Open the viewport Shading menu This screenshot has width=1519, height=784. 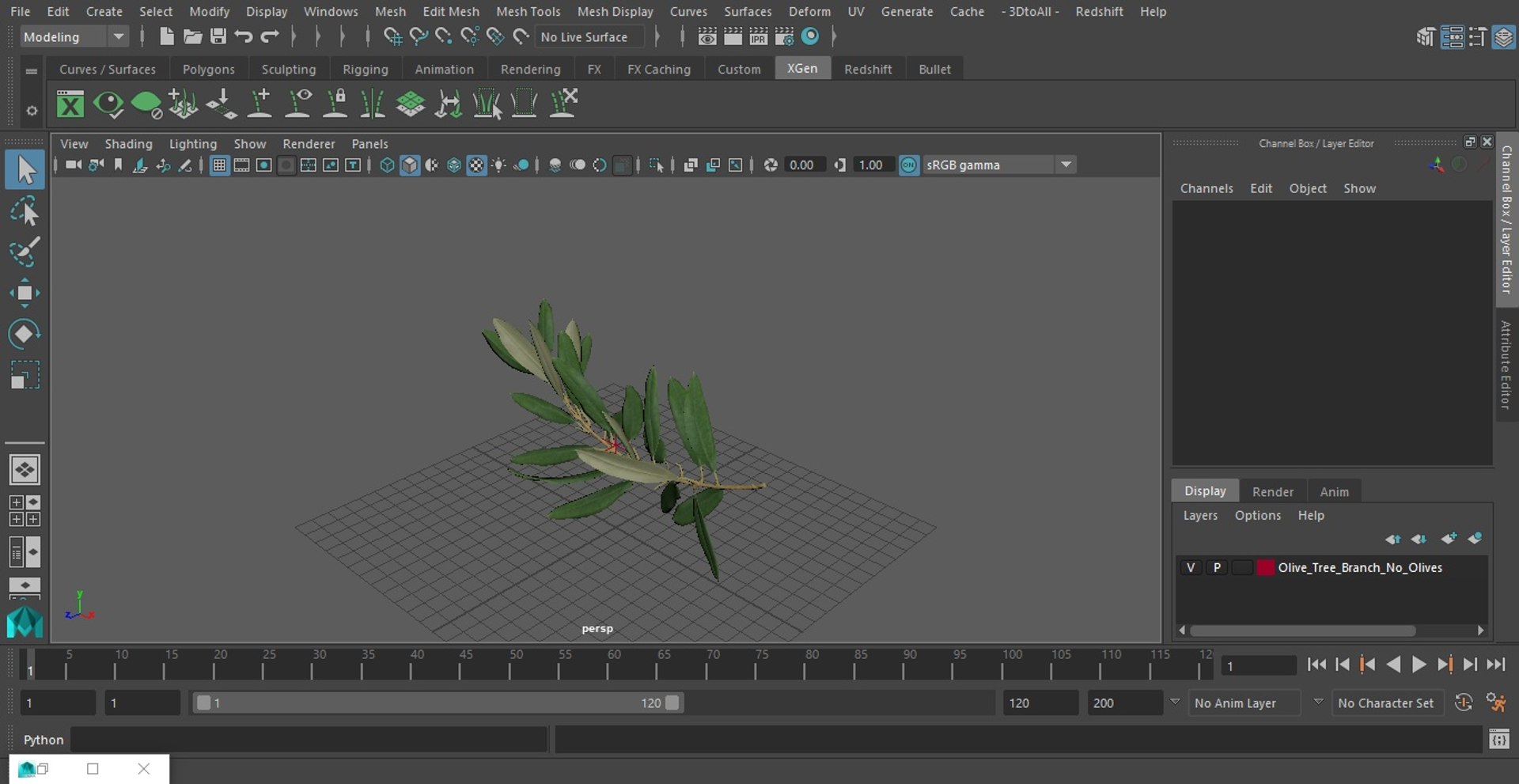tap(128, 143)
